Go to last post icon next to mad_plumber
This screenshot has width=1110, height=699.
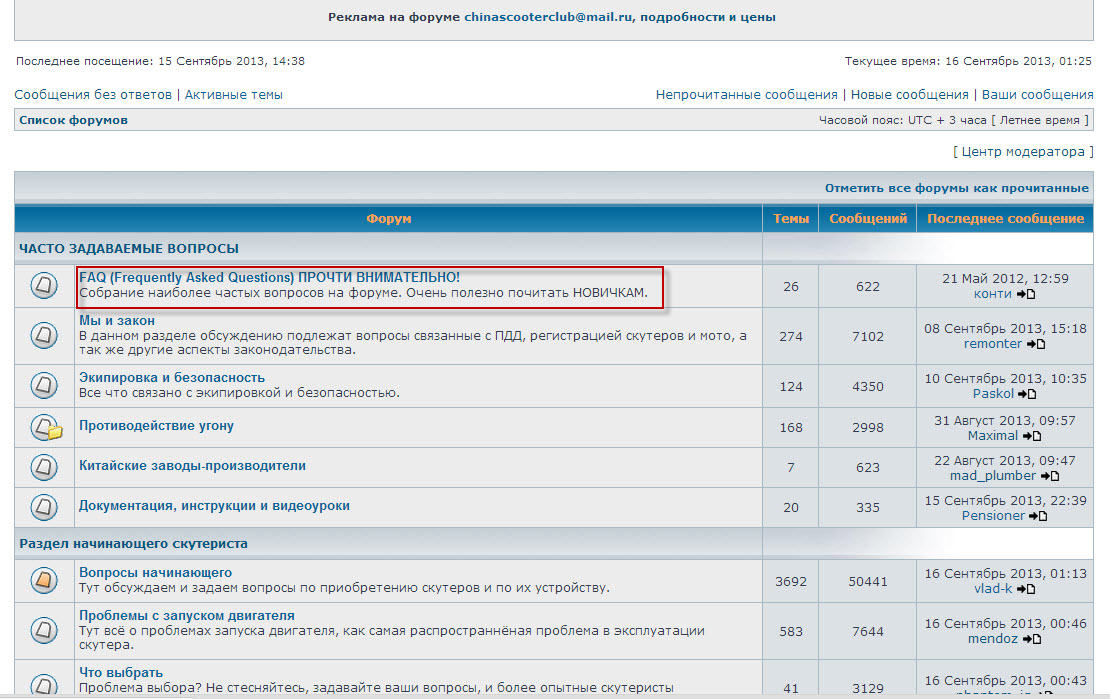[1050, 476]
